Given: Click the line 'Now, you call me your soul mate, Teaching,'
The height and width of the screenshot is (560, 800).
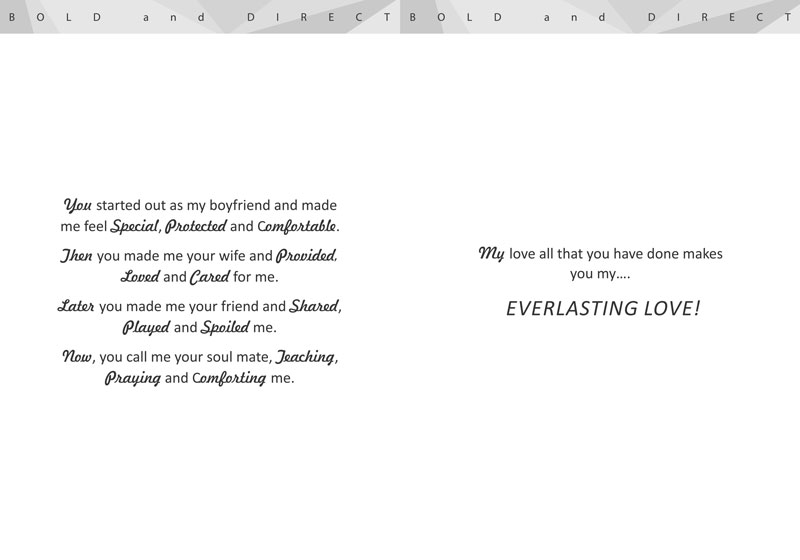Looking at the screenshot, I should 199,357.
